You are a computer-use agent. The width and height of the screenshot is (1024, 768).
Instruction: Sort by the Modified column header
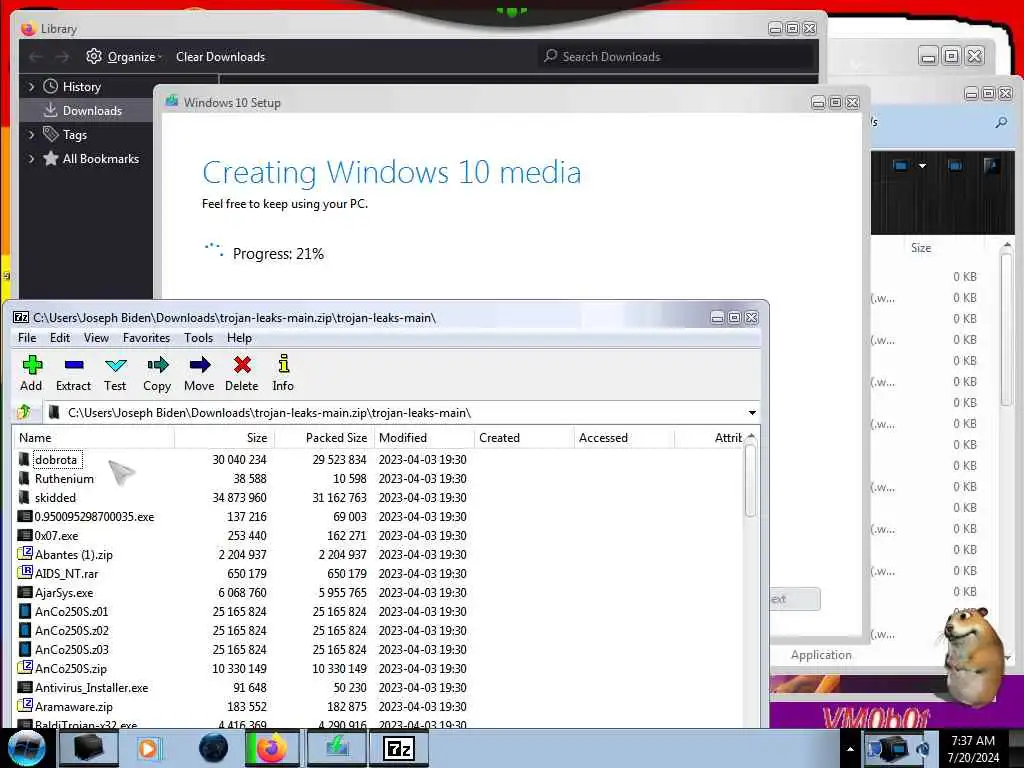[424, 438]
